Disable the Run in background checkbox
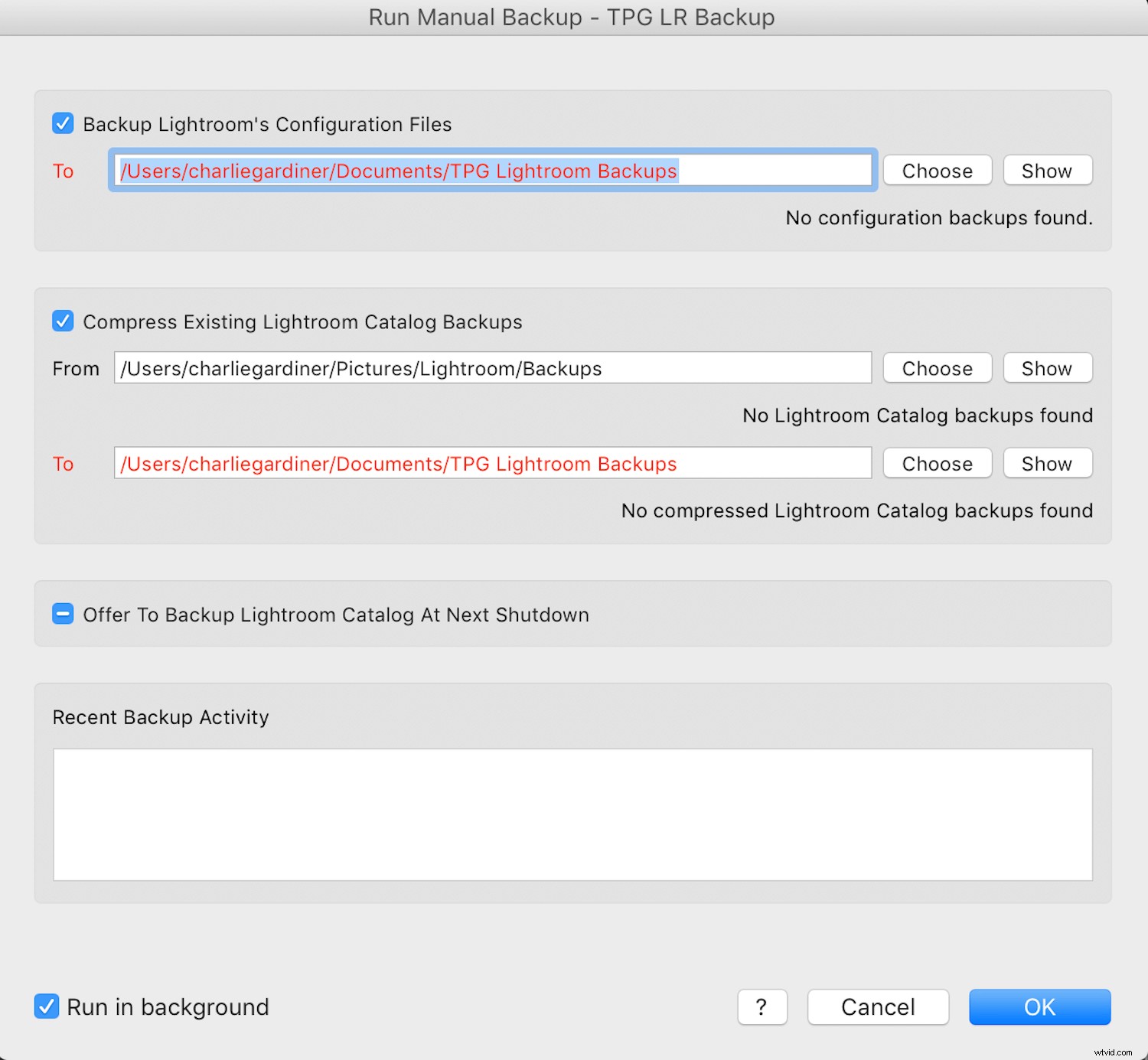Screen dimensions: 1148x1060 point(47,1006)
